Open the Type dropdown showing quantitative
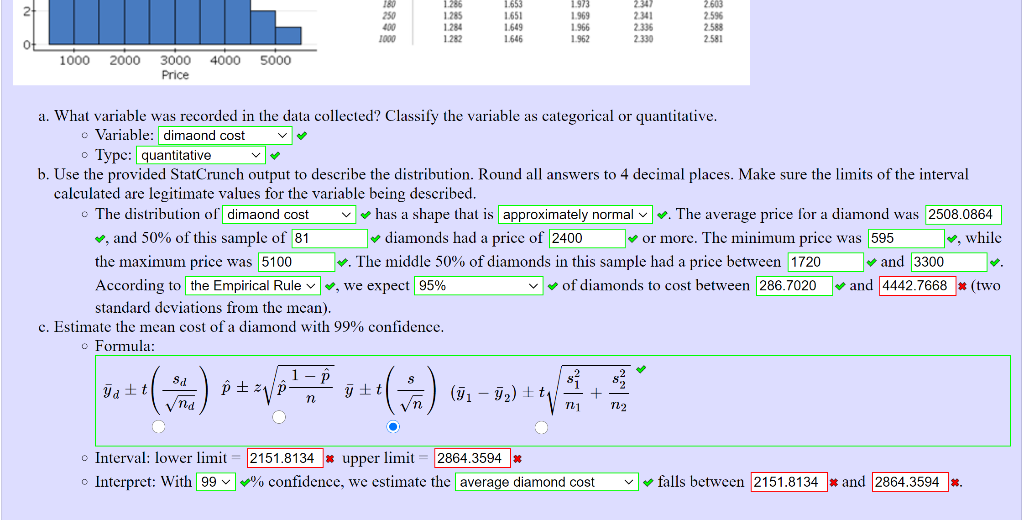Screen dimensions: 1024x520 pyautogui.click(x=201, y=155)
